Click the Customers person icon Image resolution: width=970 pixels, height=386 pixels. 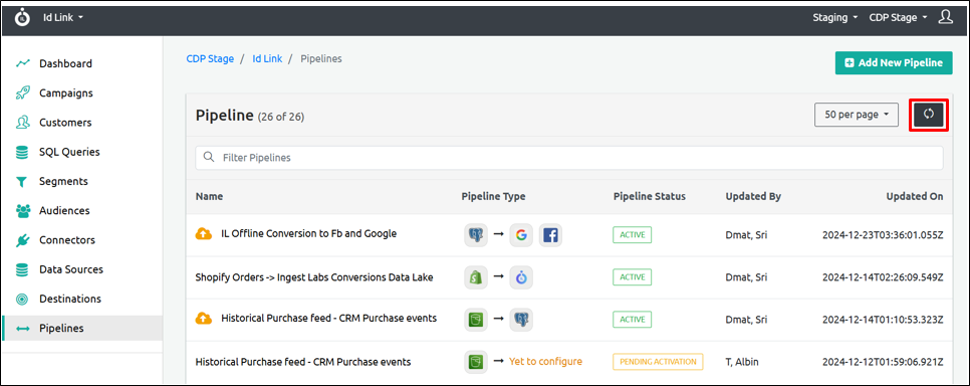[x=23, y=122]
